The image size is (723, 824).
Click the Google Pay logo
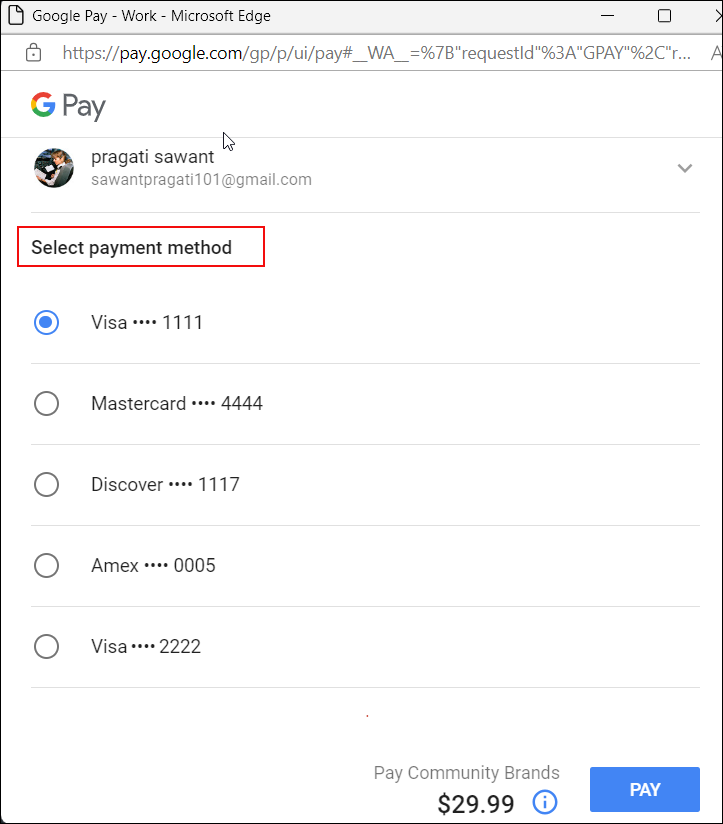[68, 106]
